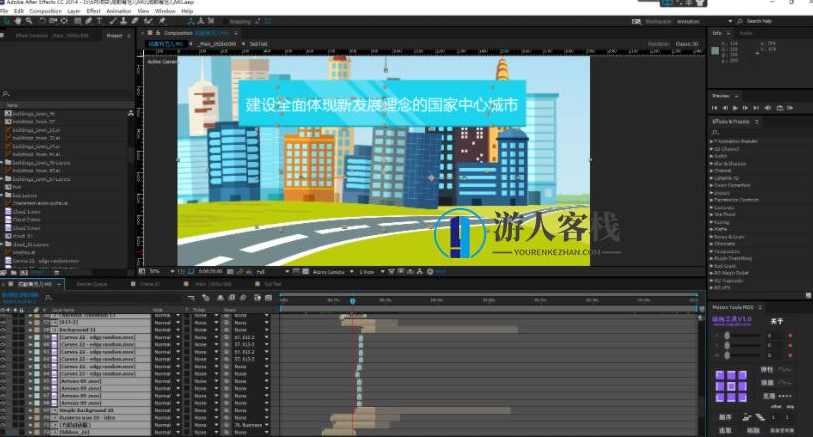Select the Horizontal Type tool
Screen dimensions: 813x437
99,21
